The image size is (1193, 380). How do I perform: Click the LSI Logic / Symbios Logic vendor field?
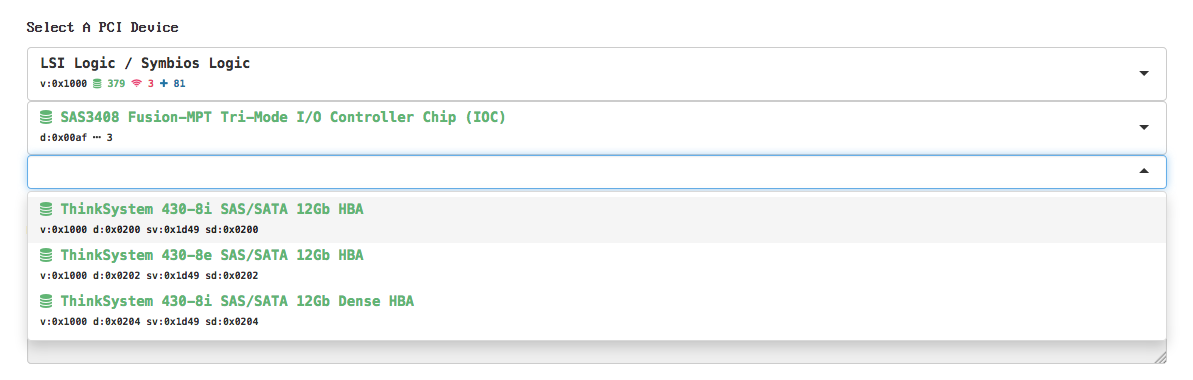tap(597, 73)
